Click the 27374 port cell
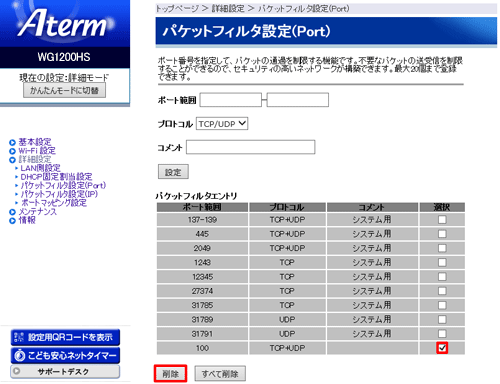Screen dimensions: 500x384 point(202,291)
